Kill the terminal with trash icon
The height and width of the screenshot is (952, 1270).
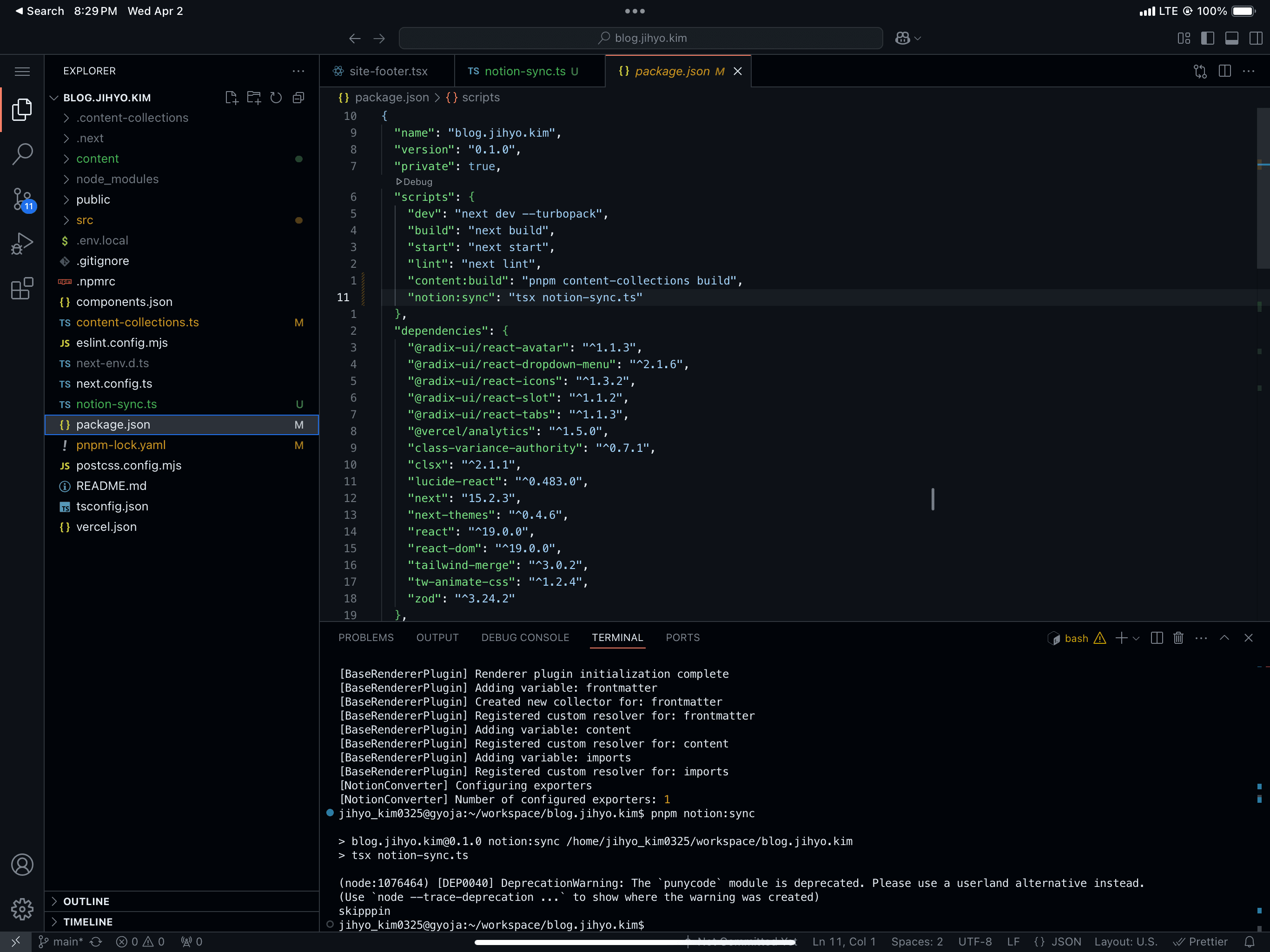[1178, 638]
